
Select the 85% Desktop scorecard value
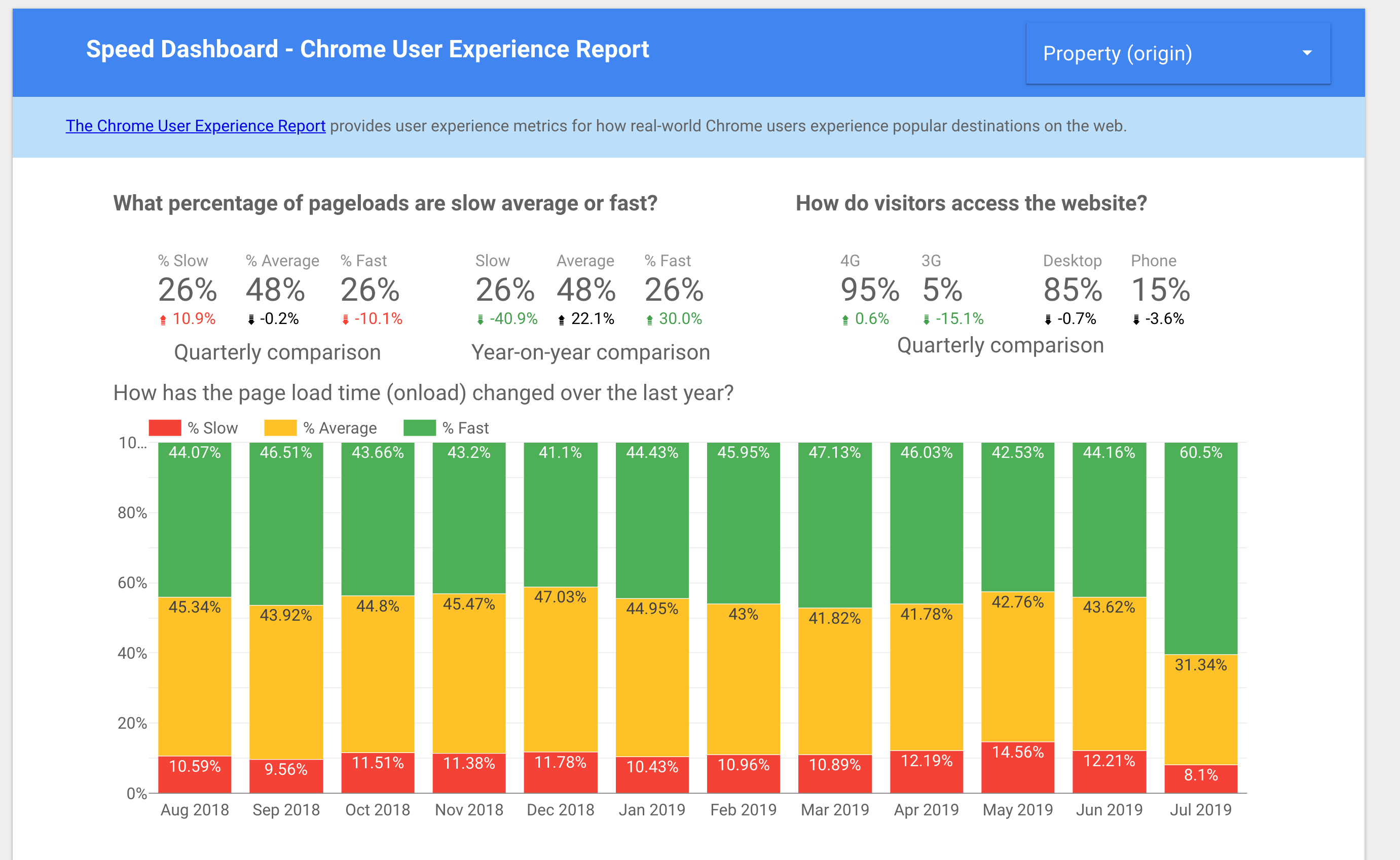click(1073, 290)
